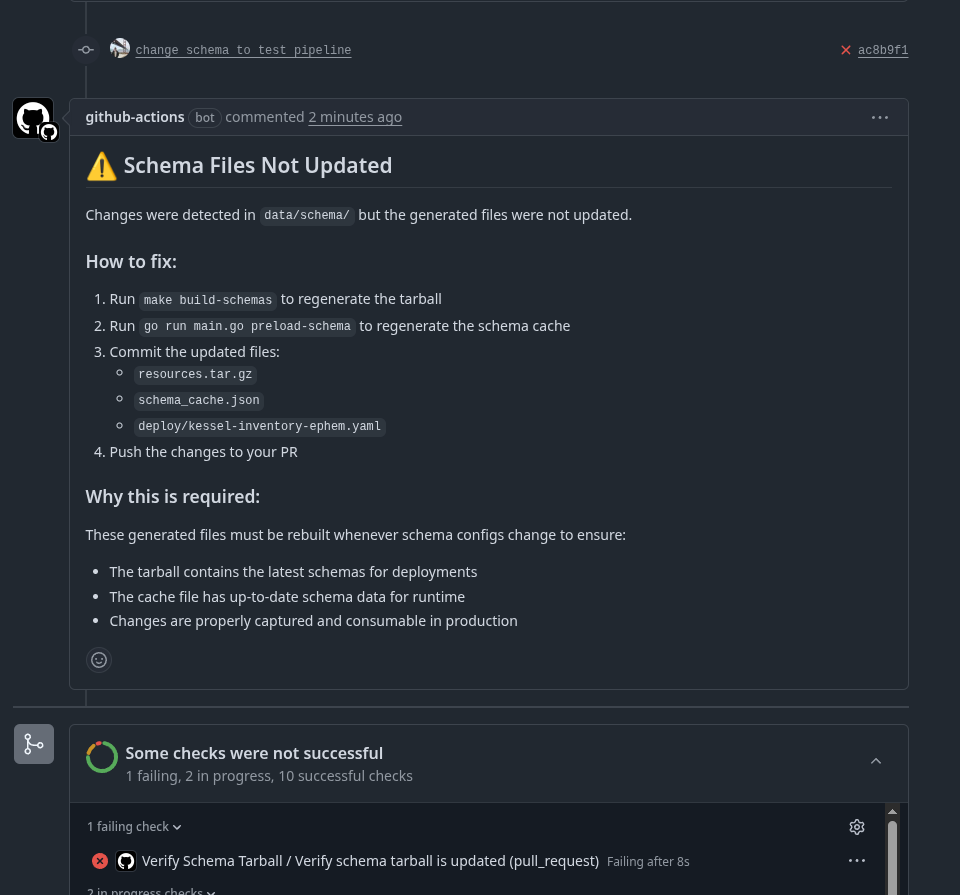The image size is (960, 895).
Task: Expand the "2 in progress checks" group
Action: pos(150,891)
